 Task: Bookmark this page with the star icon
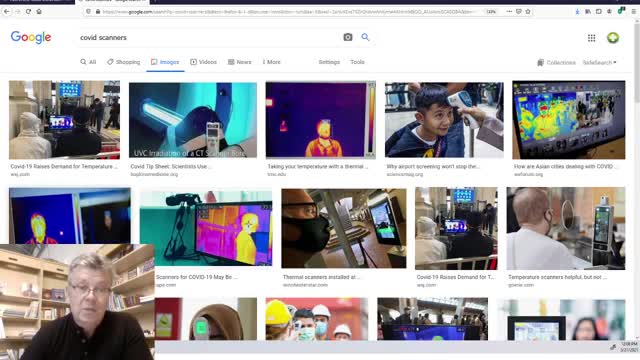pyautogui.click(x=528, y=11)
